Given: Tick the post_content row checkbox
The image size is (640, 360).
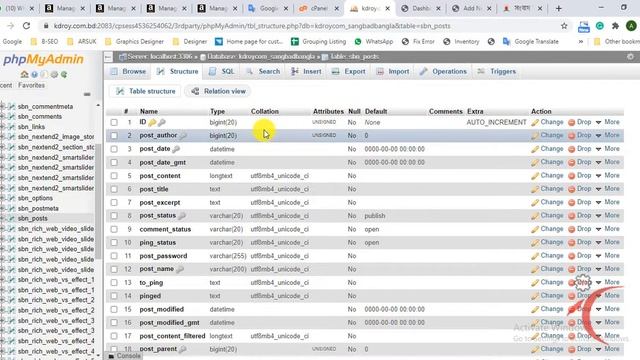Looking at the screenshot, I should pyautogui.click(x=114, y=176).
